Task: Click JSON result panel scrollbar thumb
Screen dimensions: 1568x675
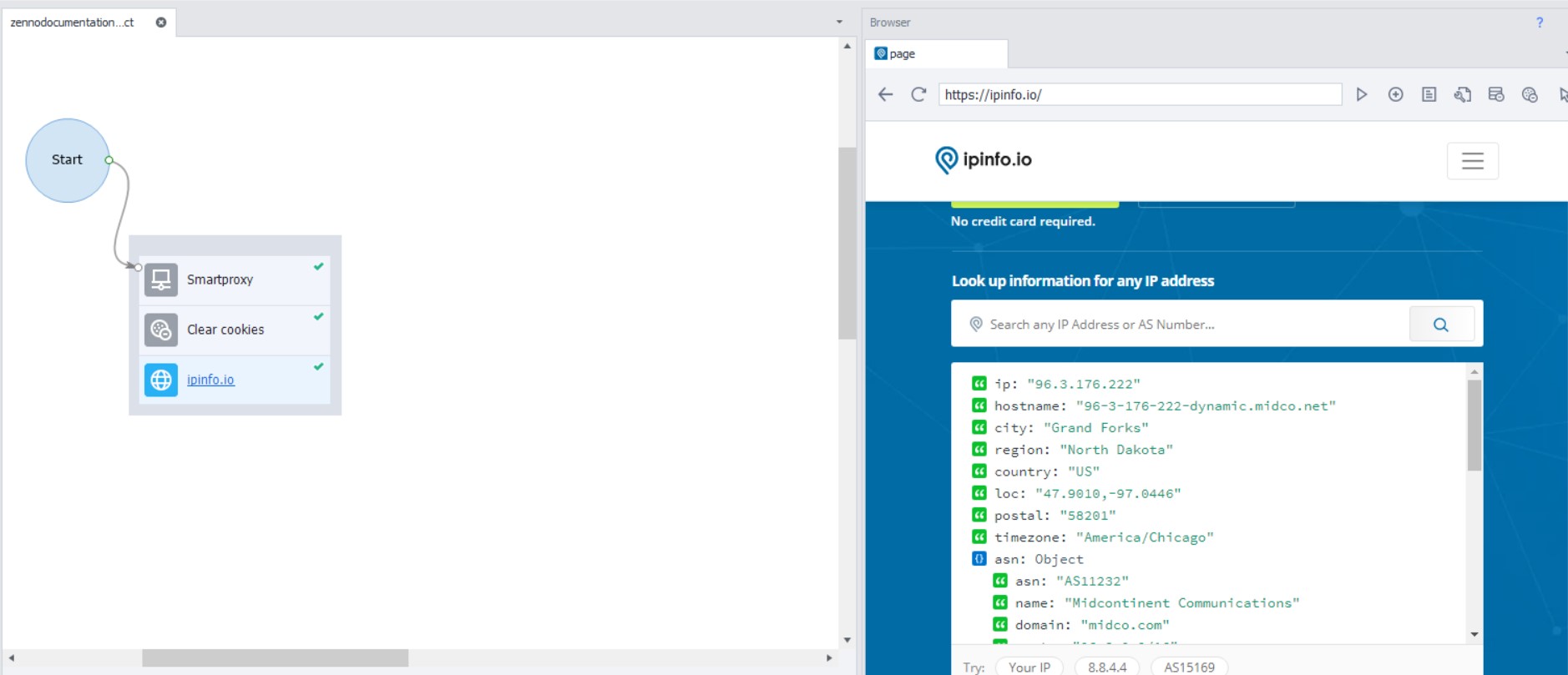Action: tap(1474, 426)
